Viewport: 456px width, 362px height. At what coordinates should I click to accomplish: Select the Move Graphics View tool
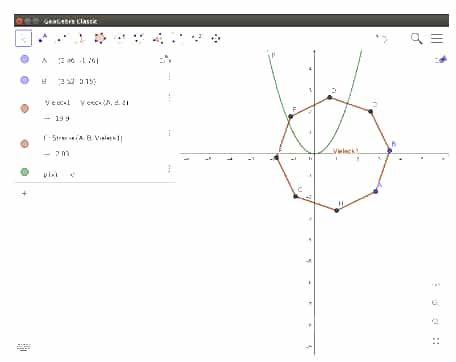click(216, 38)
